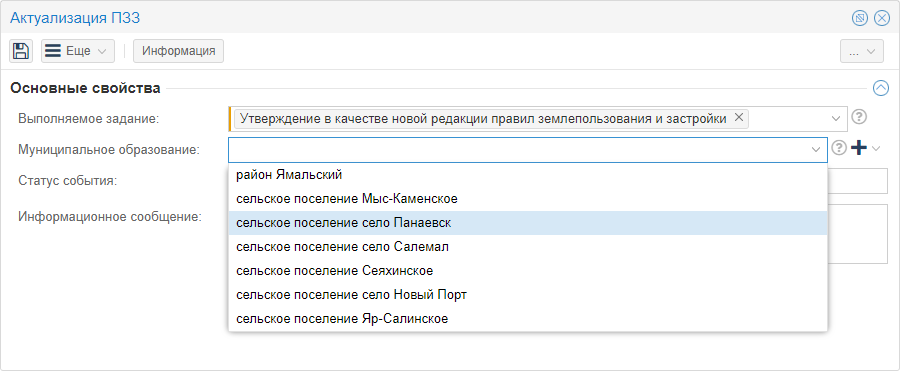
Task: Pick сельское поселение село Салемал
Action: (x=527, y=247)
